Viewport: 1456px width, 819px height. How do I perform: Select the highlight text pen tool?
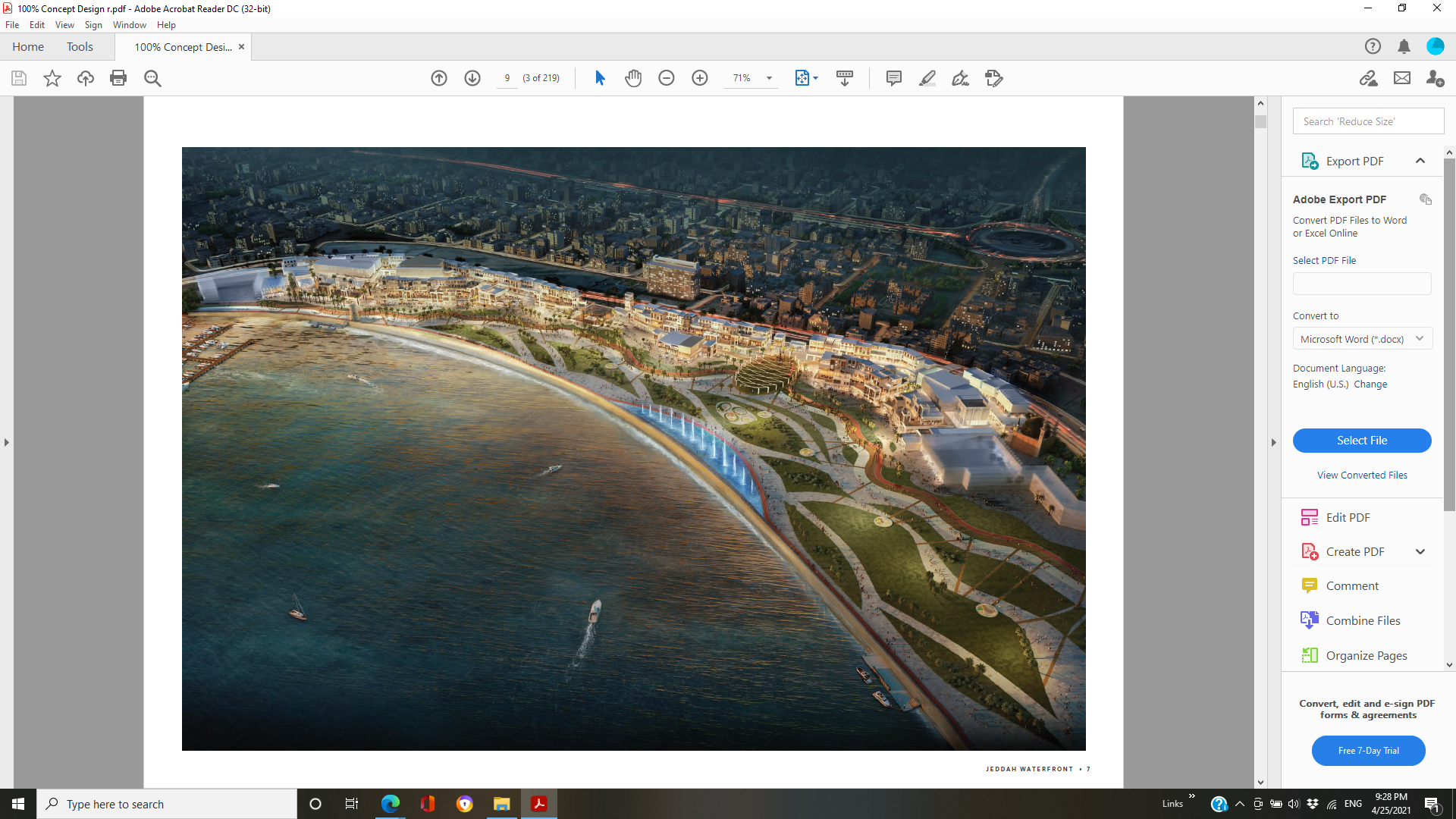coord(927,78)
